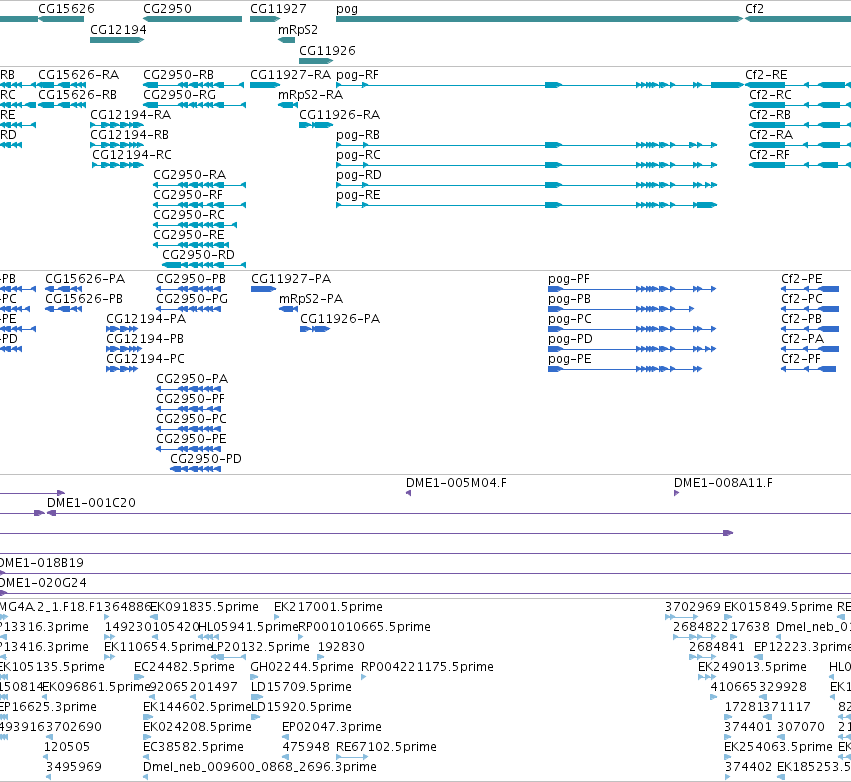Image resolution: width=851 pixels, height=782 pixels.
Task: Open the CG11927 gene label
Action: 278,9
